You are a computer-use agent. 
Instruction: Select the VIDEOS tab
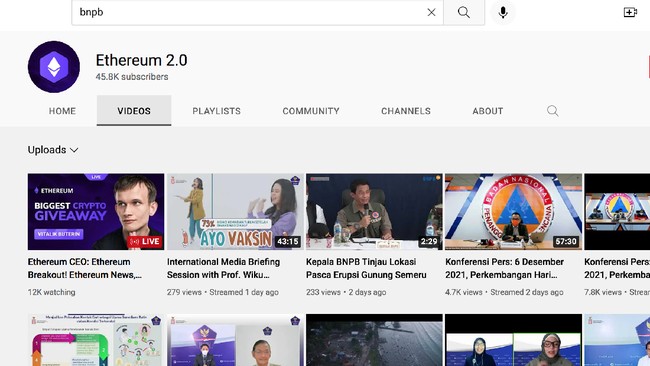pos(134,111)
